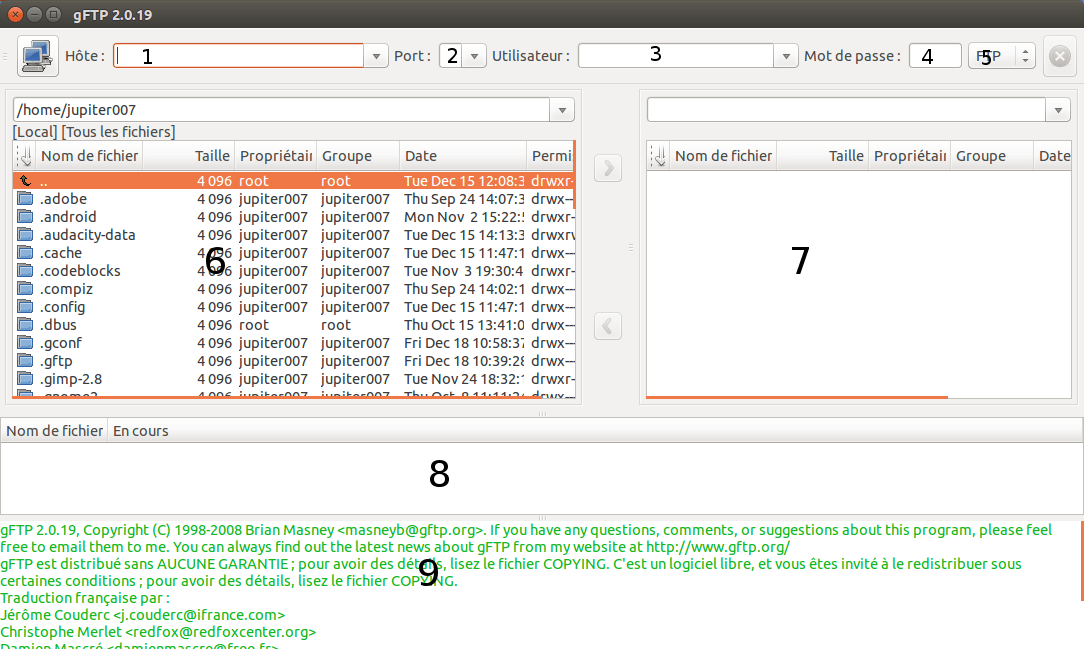
Task: Click the transfer queue Nom de fichier header
Action: tap(54, 431)
